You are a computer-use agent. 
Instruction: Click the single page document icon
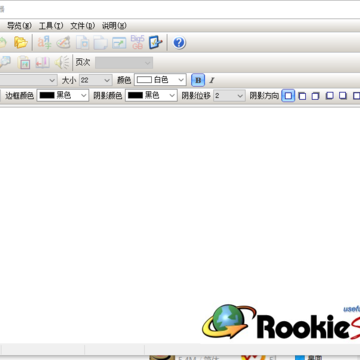point(82,43)
